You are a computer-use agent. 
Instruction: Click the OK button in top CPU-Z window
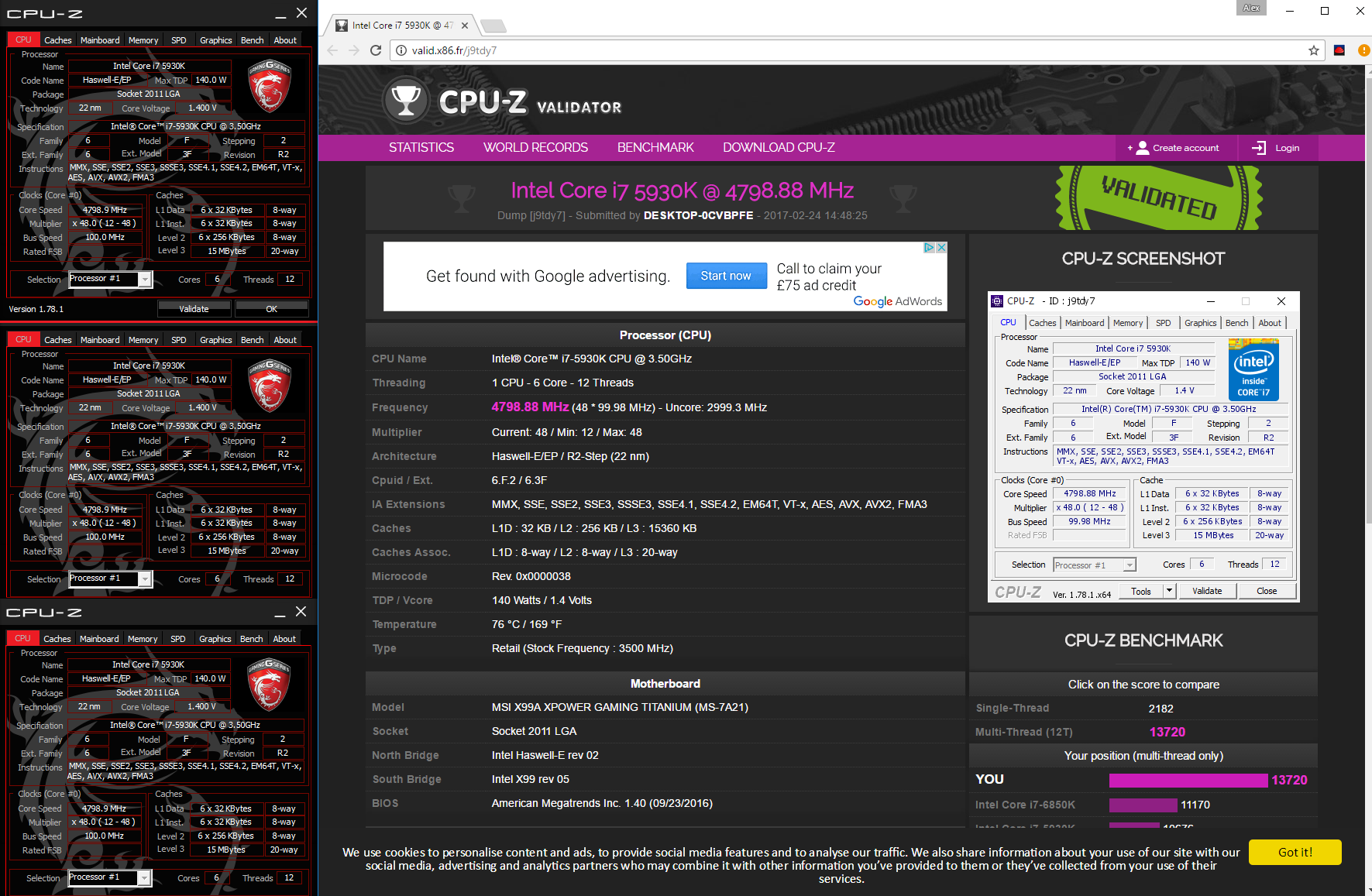coord(272,309)
